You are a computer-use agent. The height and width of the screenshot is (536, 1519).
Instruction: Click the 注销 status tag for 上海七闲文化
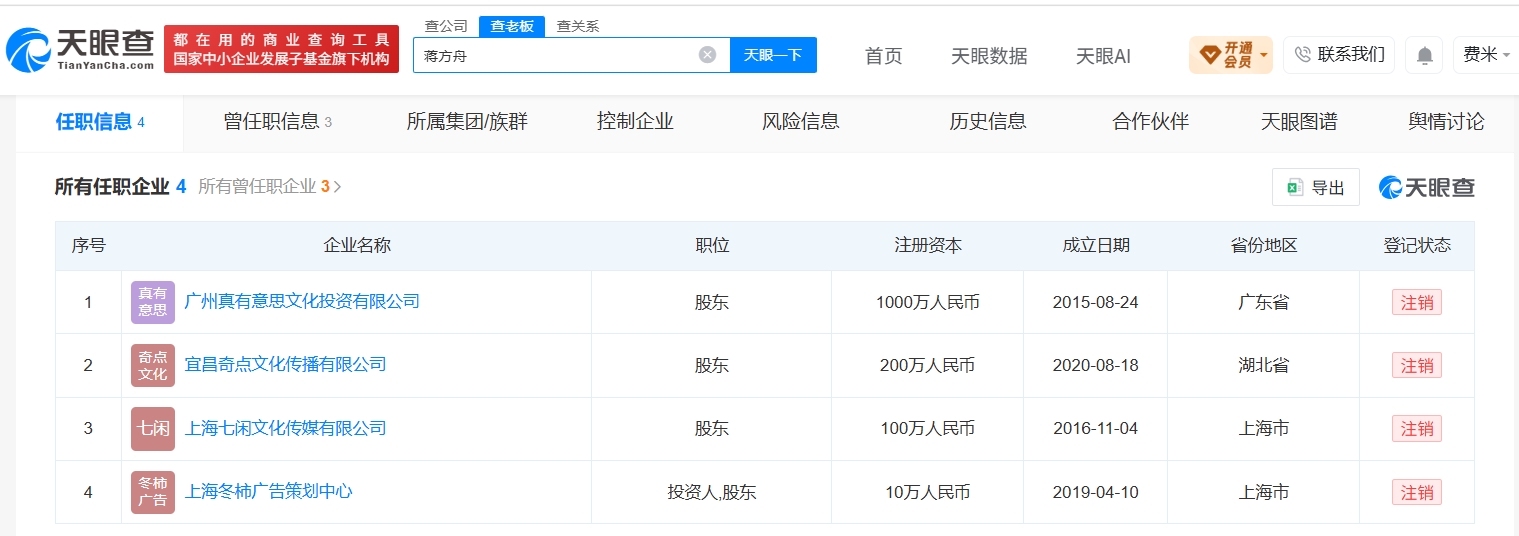1417,429
